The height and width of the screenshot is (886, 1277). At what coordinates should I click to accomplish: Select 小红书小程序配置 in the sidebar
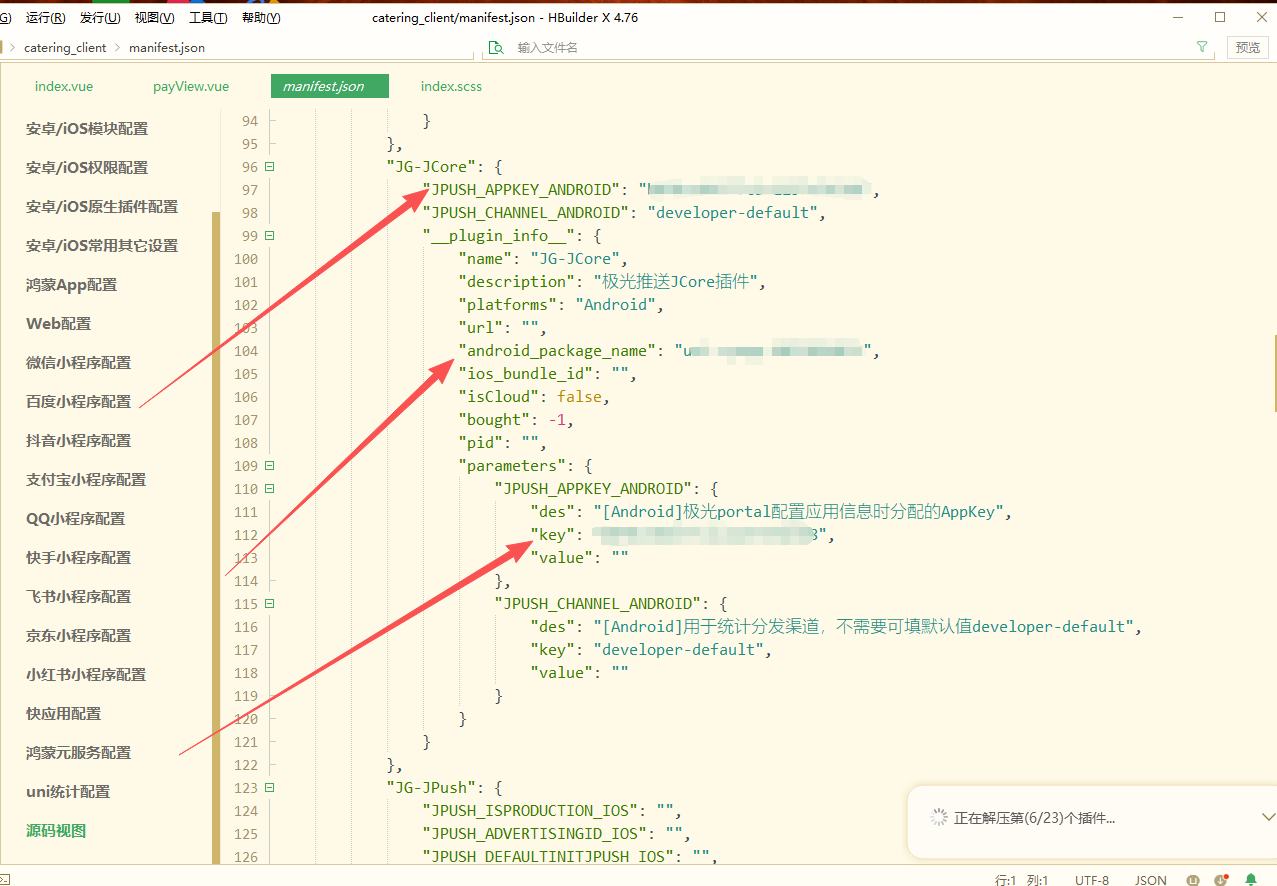click(86, 675)
